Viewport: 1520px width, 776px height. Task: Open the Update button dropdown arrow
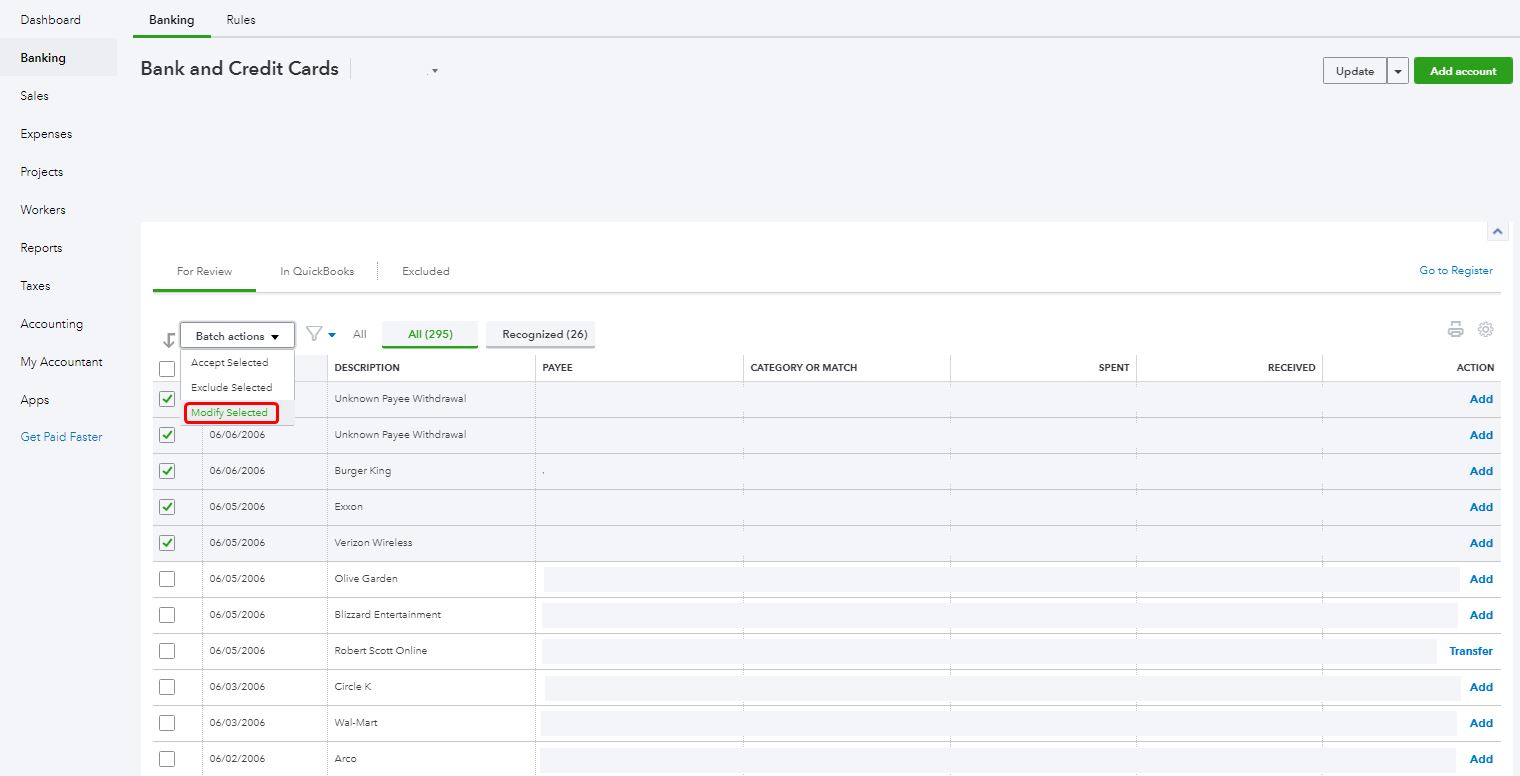1398,71
